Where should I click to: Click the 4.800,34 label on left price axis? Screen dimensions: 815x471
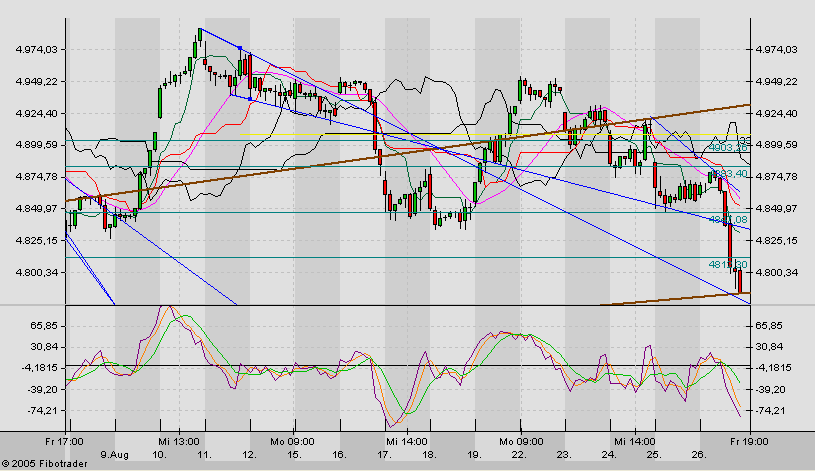click(x=34, y=272)
